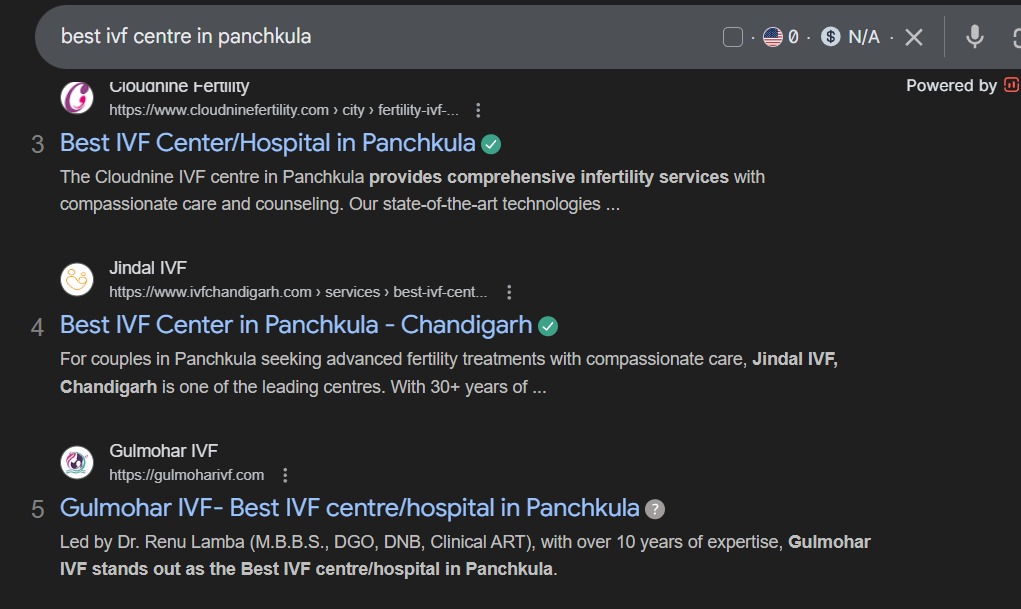Screen dimensions: 1021x609
Task: Open the three-dot menu for Cloudnine result
Action: [x=478, y=110]
